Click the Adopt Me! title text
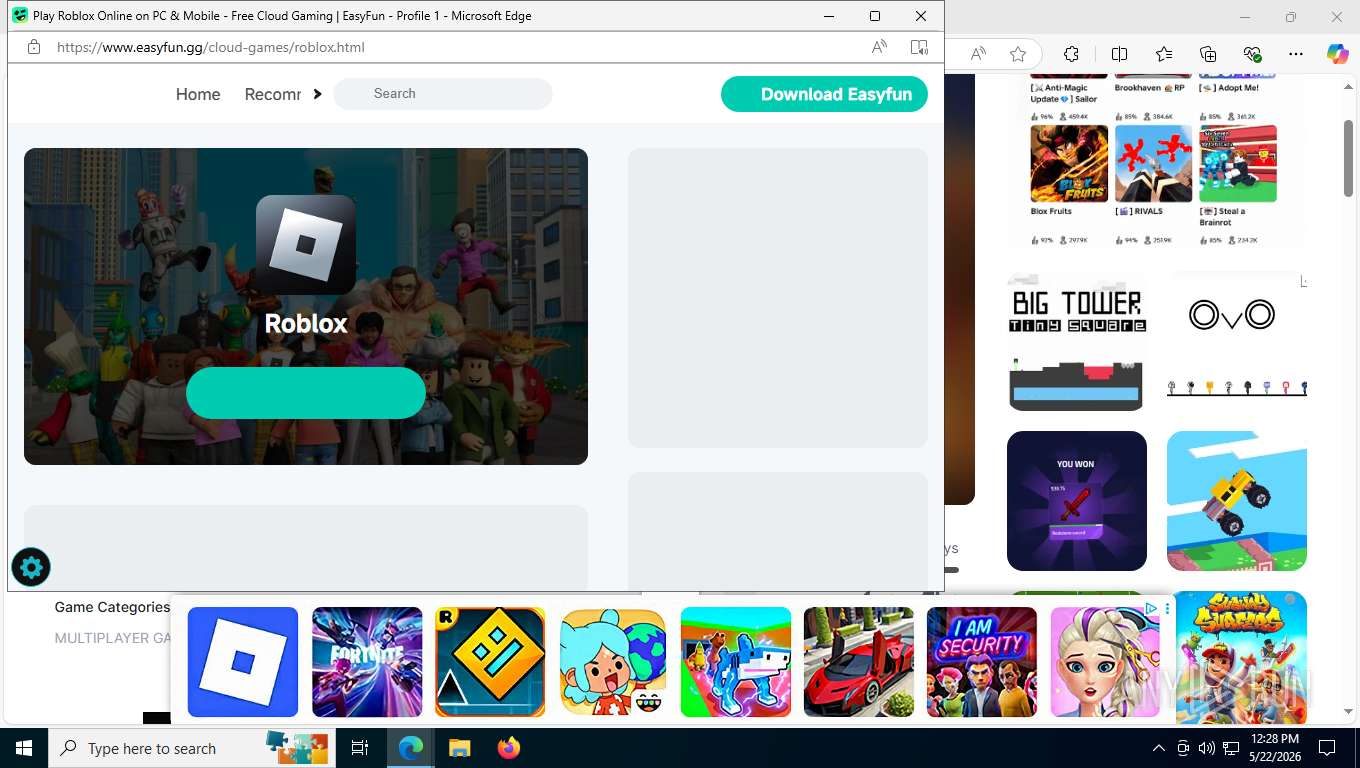Image resolution: width=1360 pixels, height=768 pixels. click(x=1229, y=88)
